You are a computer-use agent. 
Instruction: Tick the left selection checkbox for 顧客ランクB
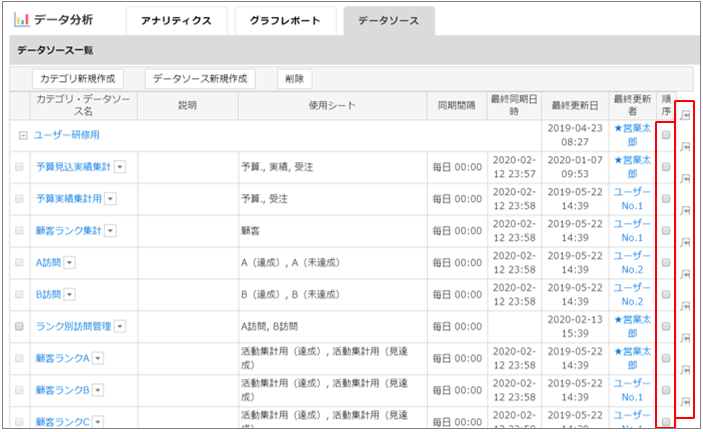click(19, 390)
